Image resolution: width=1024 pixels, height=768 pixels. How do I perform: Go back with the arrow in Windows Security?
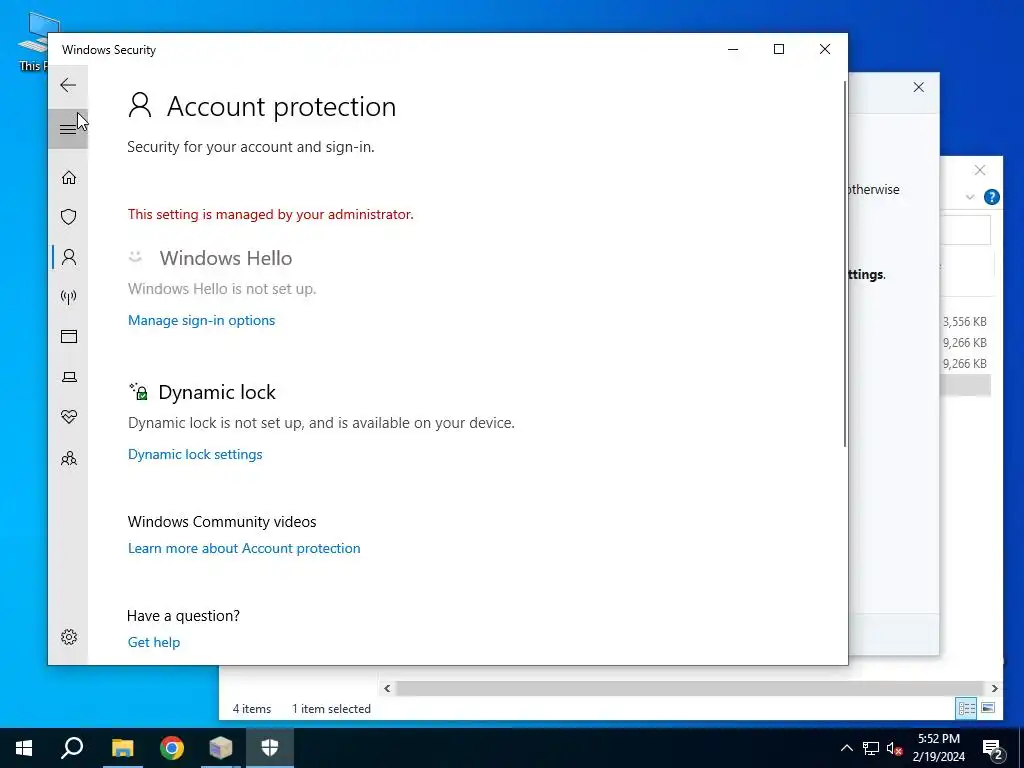pyautogui.click(x=68, y=85)
